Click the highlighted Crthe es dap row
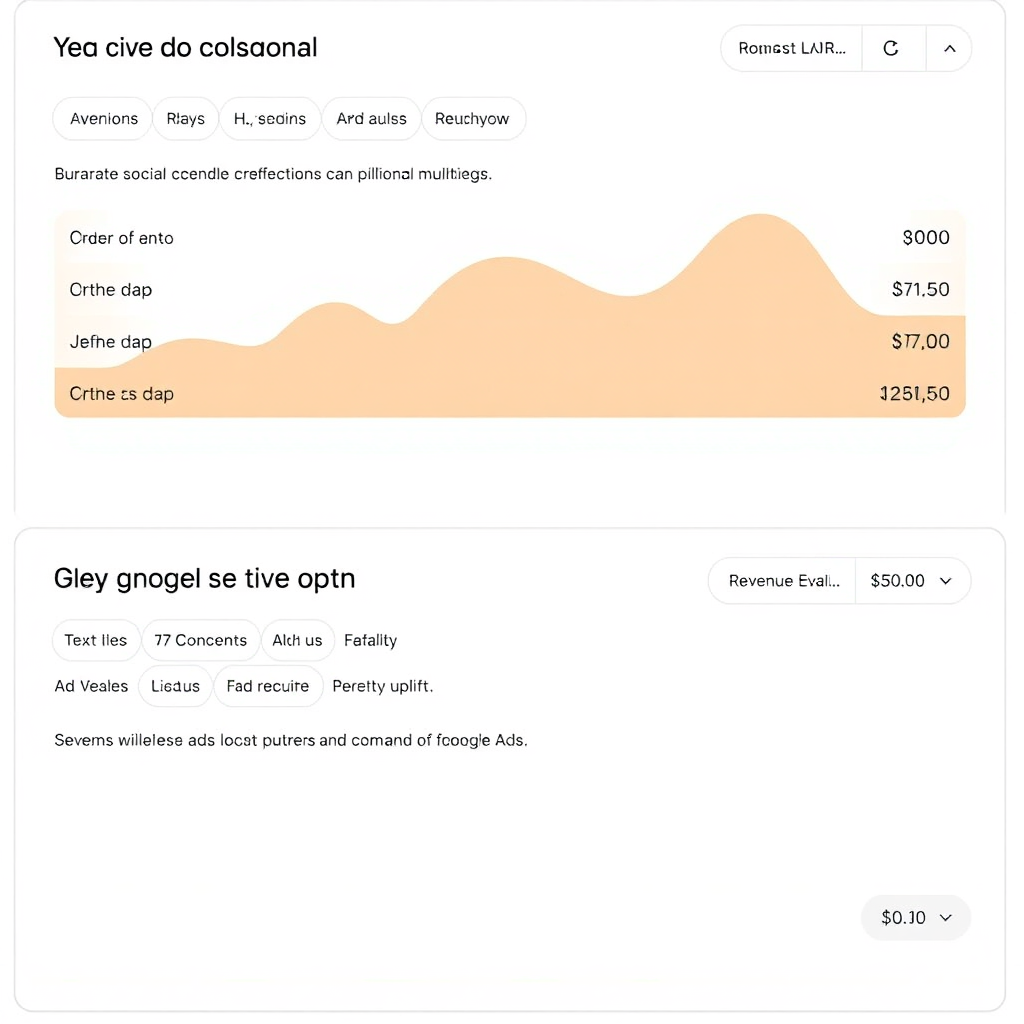 (x=510, y=393)
